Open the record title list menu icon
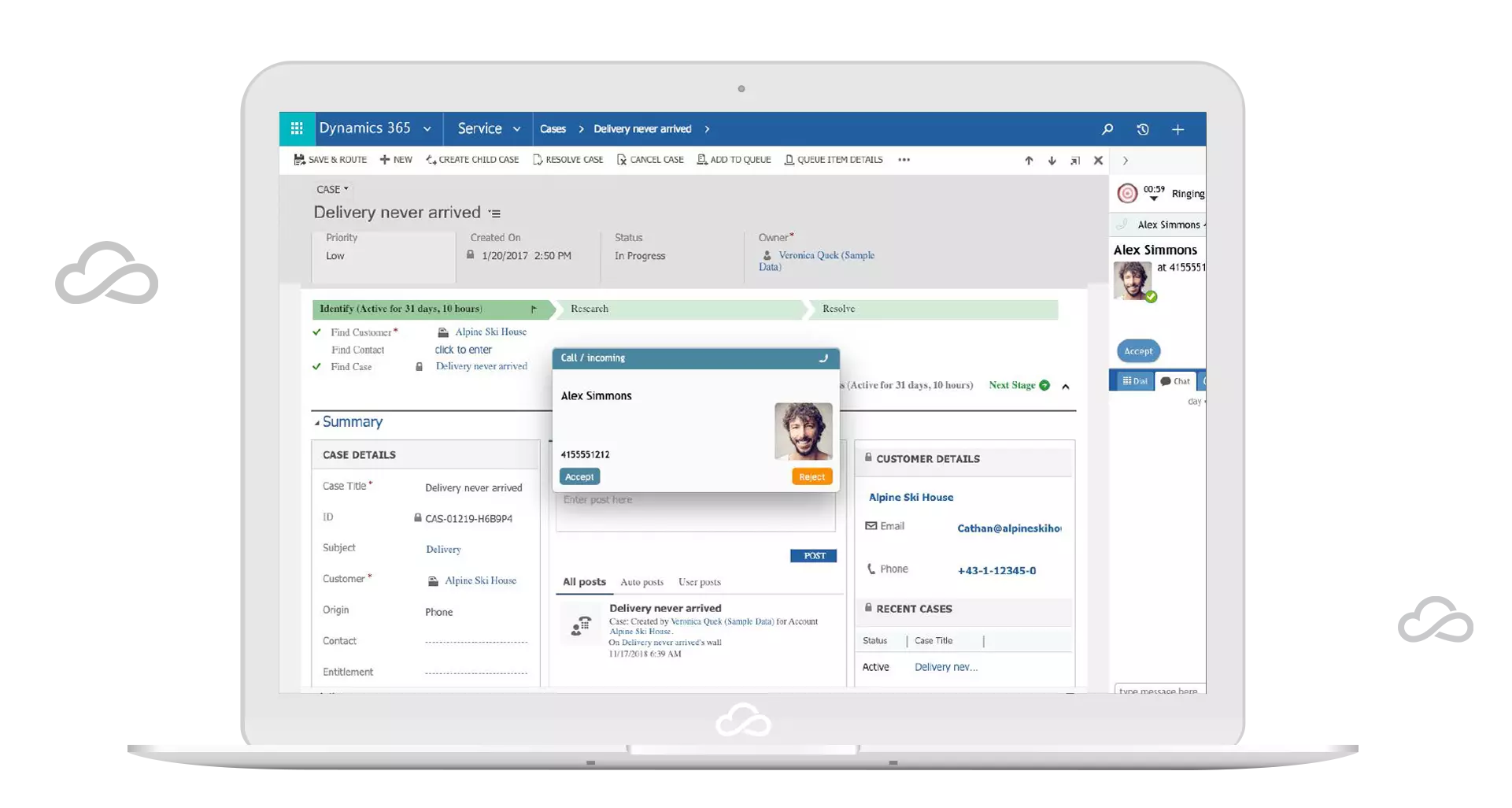 [494, 213]
